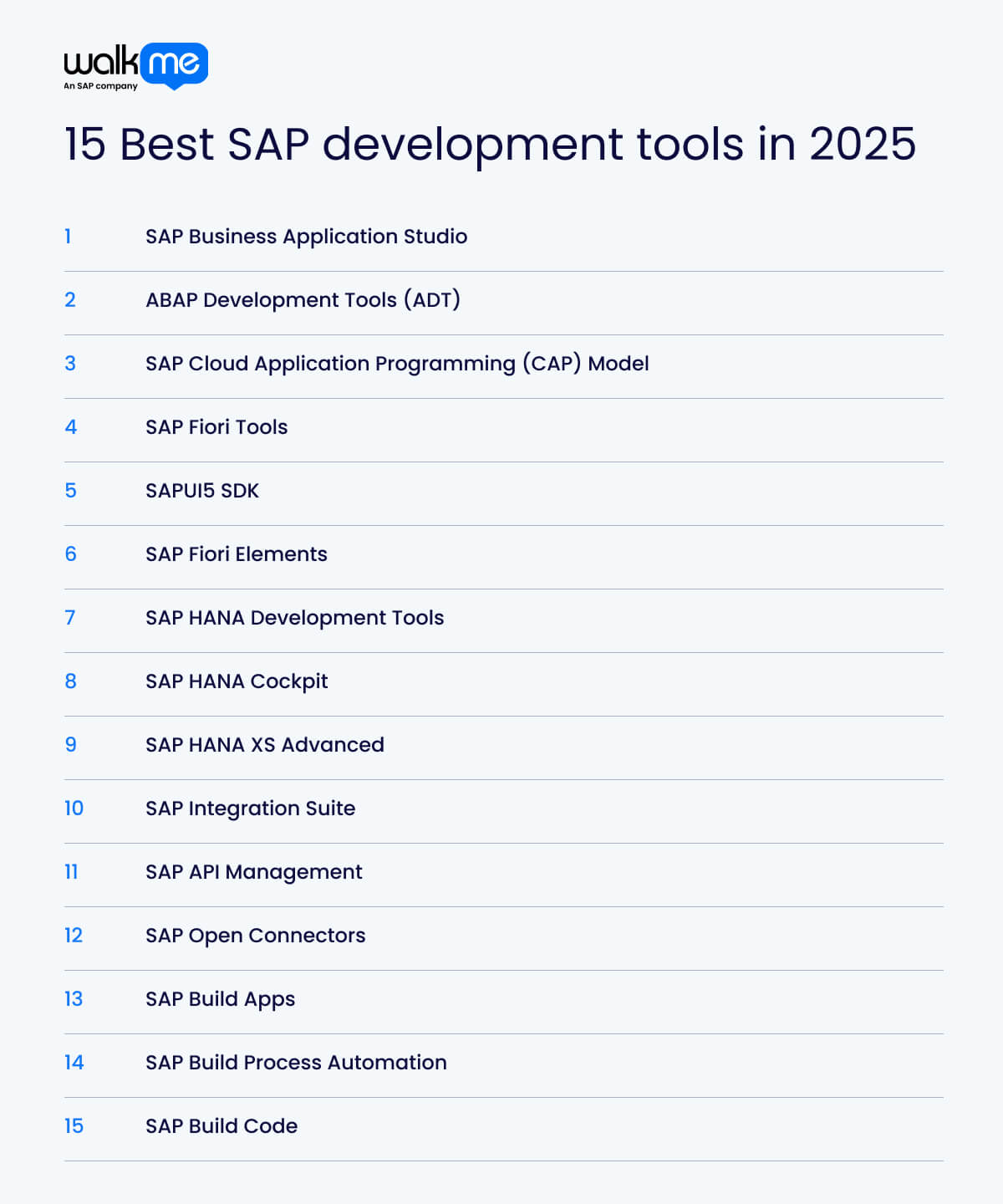Click the 'An SAP company' tagline
This screenshot has width=1003, height=1204.
[98, 86]
